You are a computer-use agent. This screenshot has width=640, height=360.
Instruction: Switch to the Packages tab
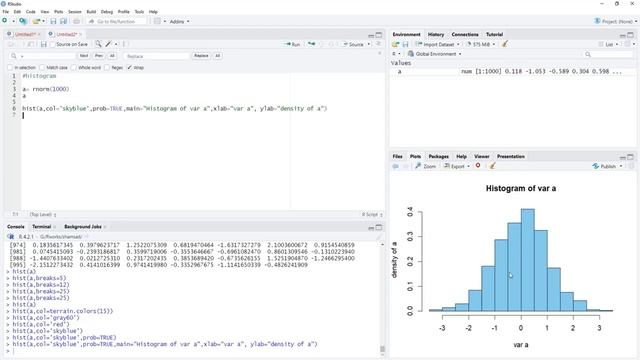point(438,157)
